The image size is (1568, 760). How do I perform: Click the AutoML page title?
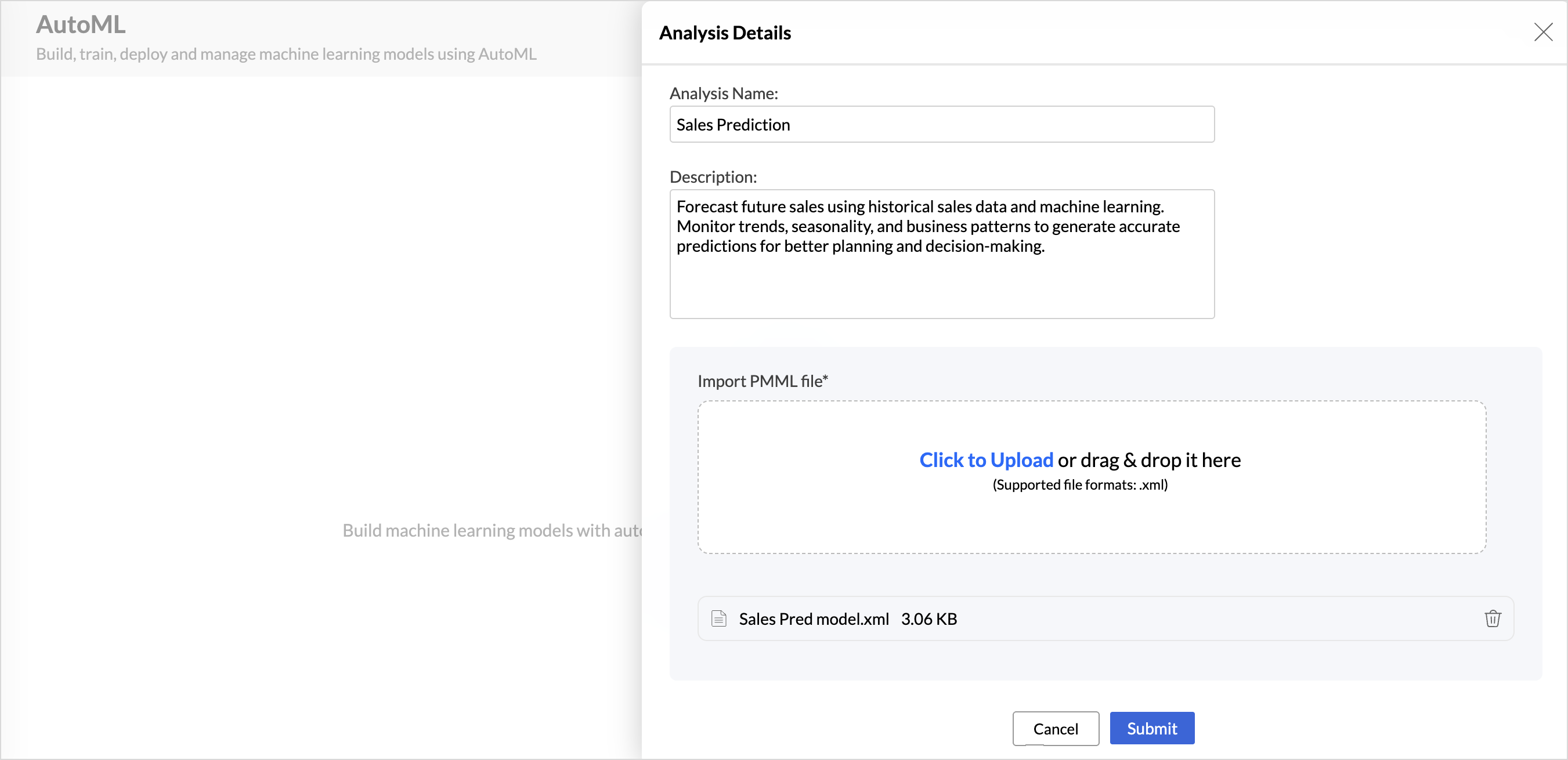pos(80,24)
